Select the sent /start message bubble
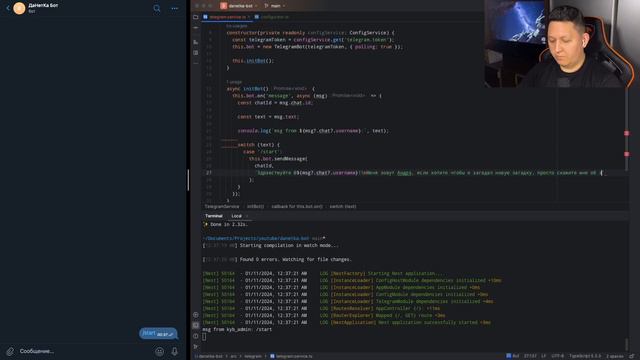Viewport: 640px width, 360px height. (158, 333)
